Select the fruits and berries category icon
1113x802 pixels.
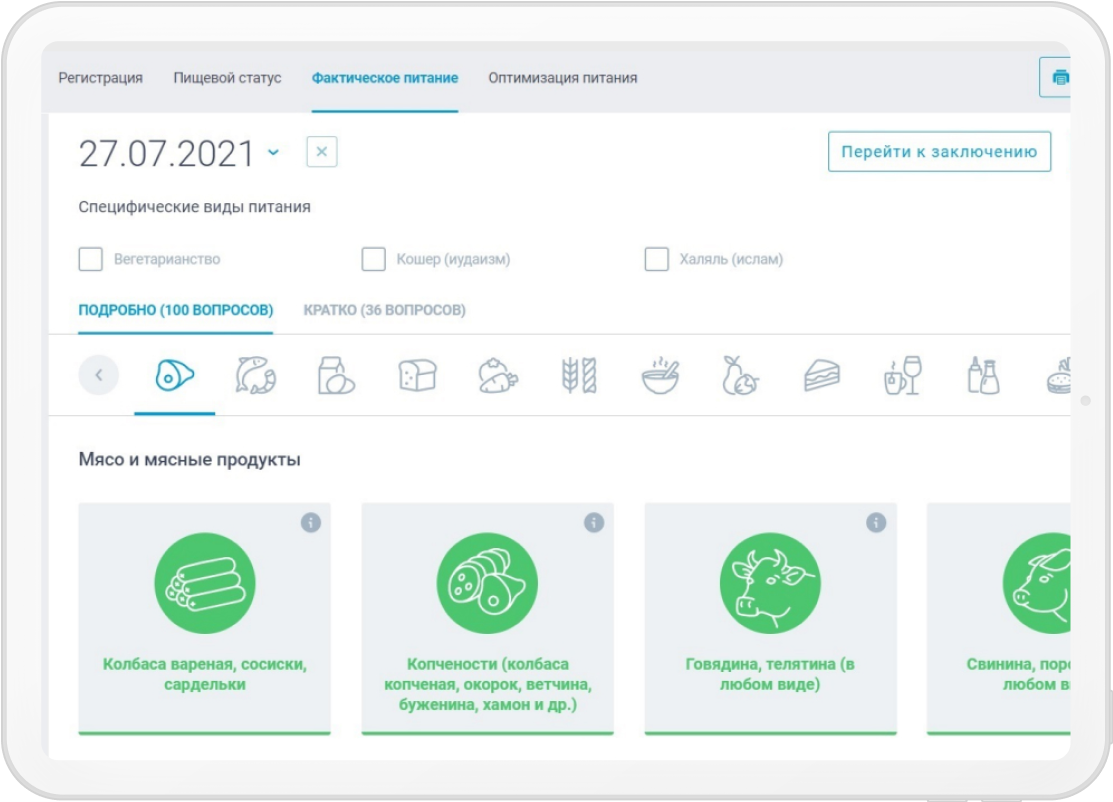pos(740,375)
